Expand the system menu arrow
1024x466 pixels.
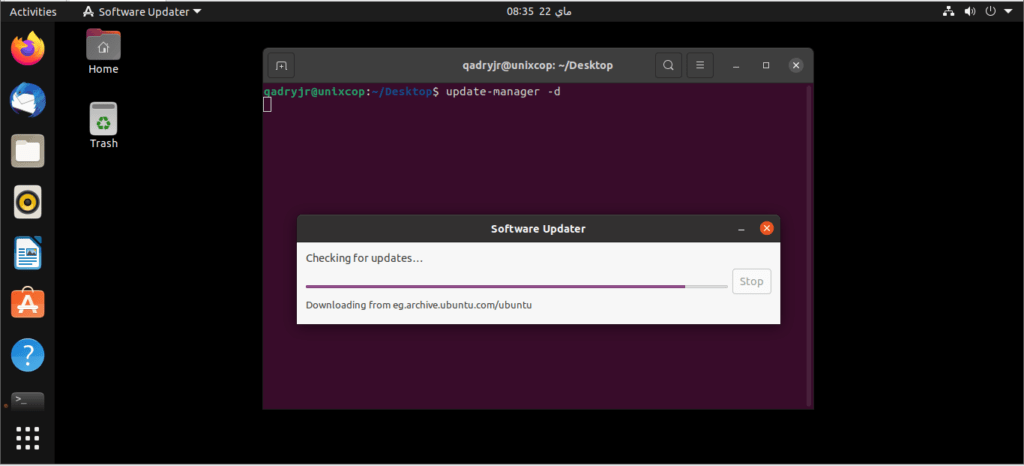point(1006,11)
